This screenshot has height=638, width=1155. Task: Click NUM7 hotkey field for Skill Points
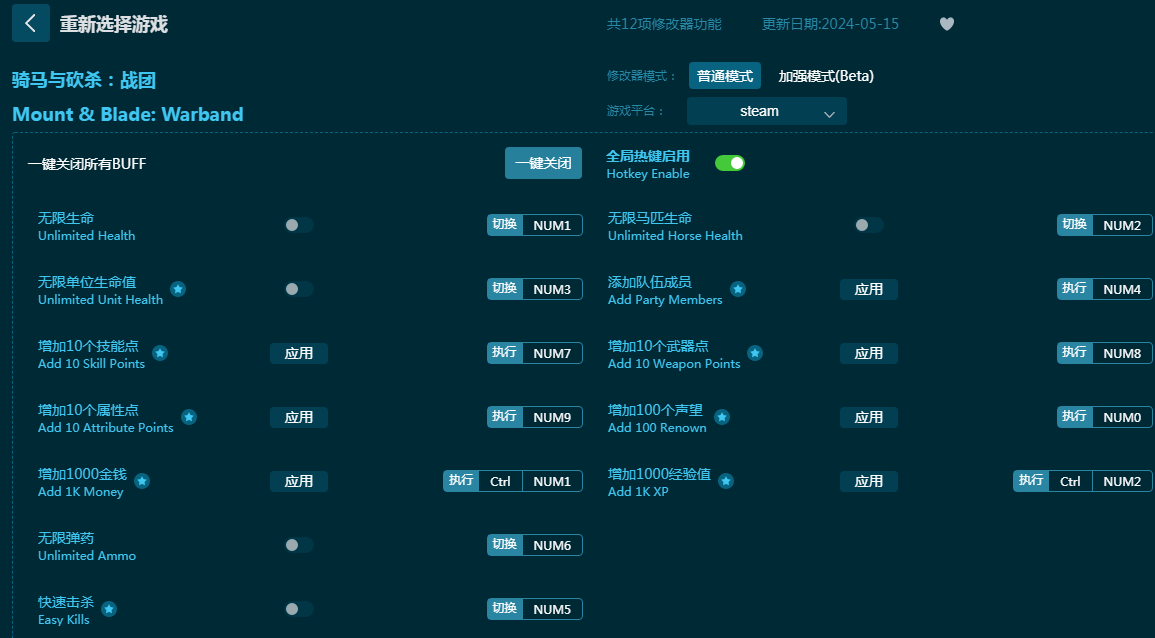(x=552, y=354)
